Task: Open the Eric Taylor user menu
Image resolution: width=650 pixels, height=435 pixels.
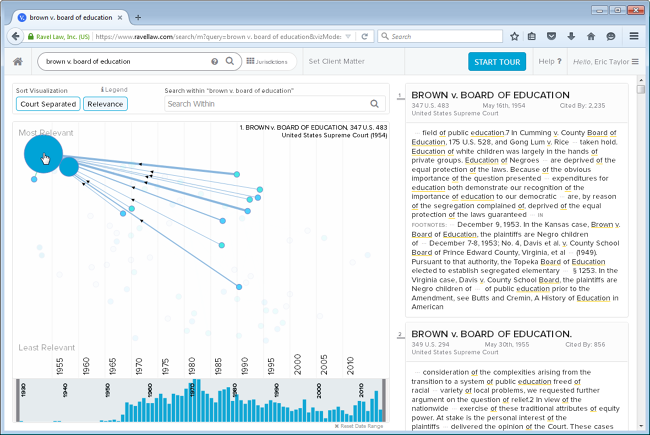Action: tap(606, 61)
